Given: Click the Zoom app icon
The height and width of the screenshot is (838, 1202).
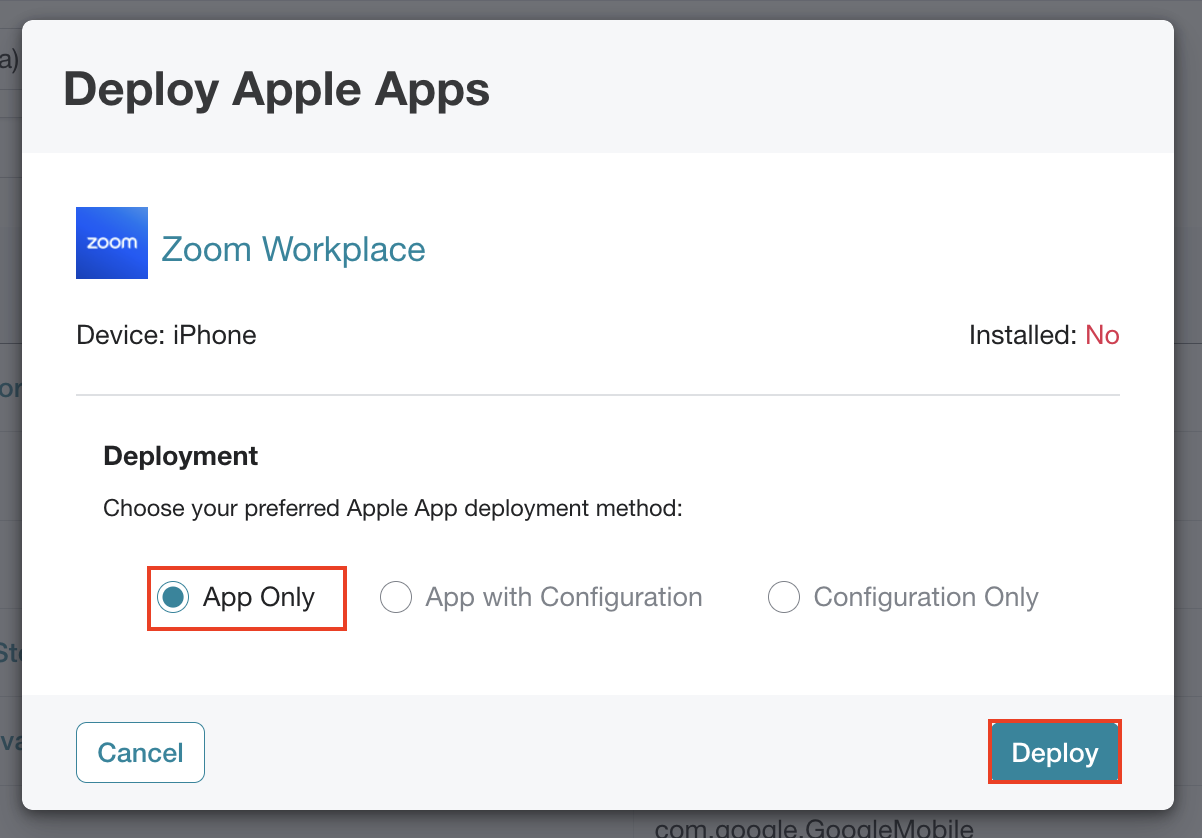Looking at the screenshot, I should click(x=112, y=243).
